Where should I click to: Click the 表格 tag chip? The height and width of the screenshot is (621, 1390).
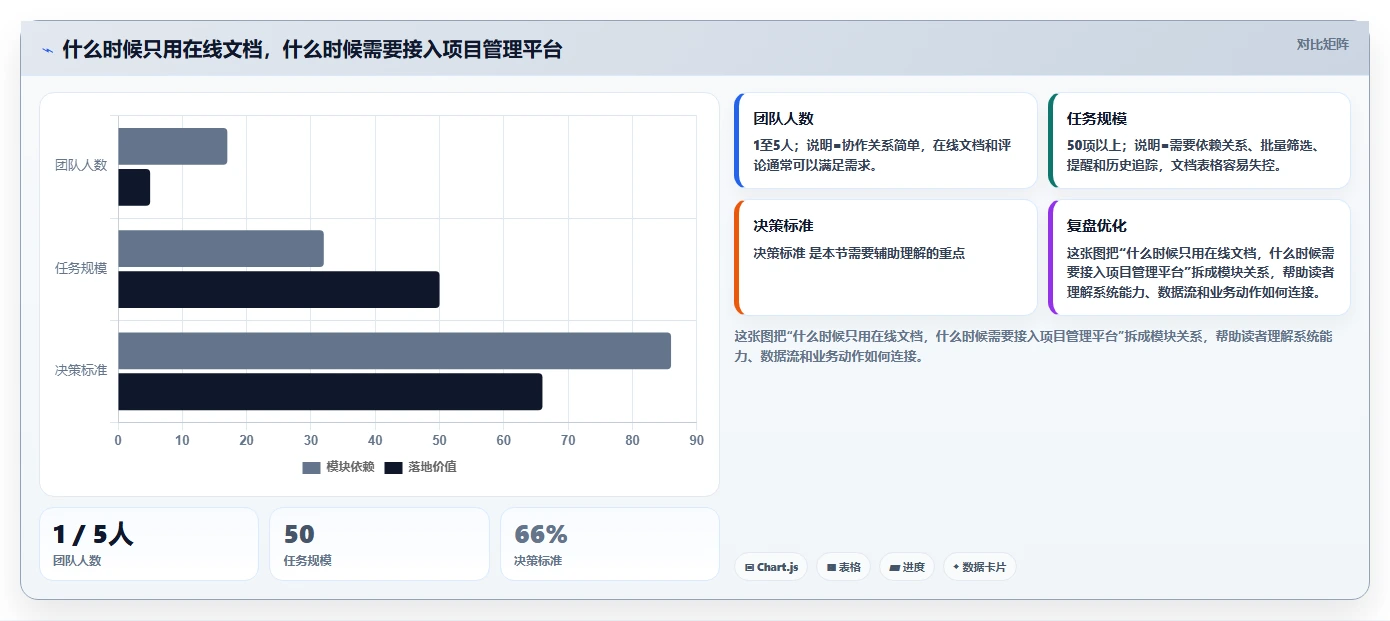click(844, 567)
